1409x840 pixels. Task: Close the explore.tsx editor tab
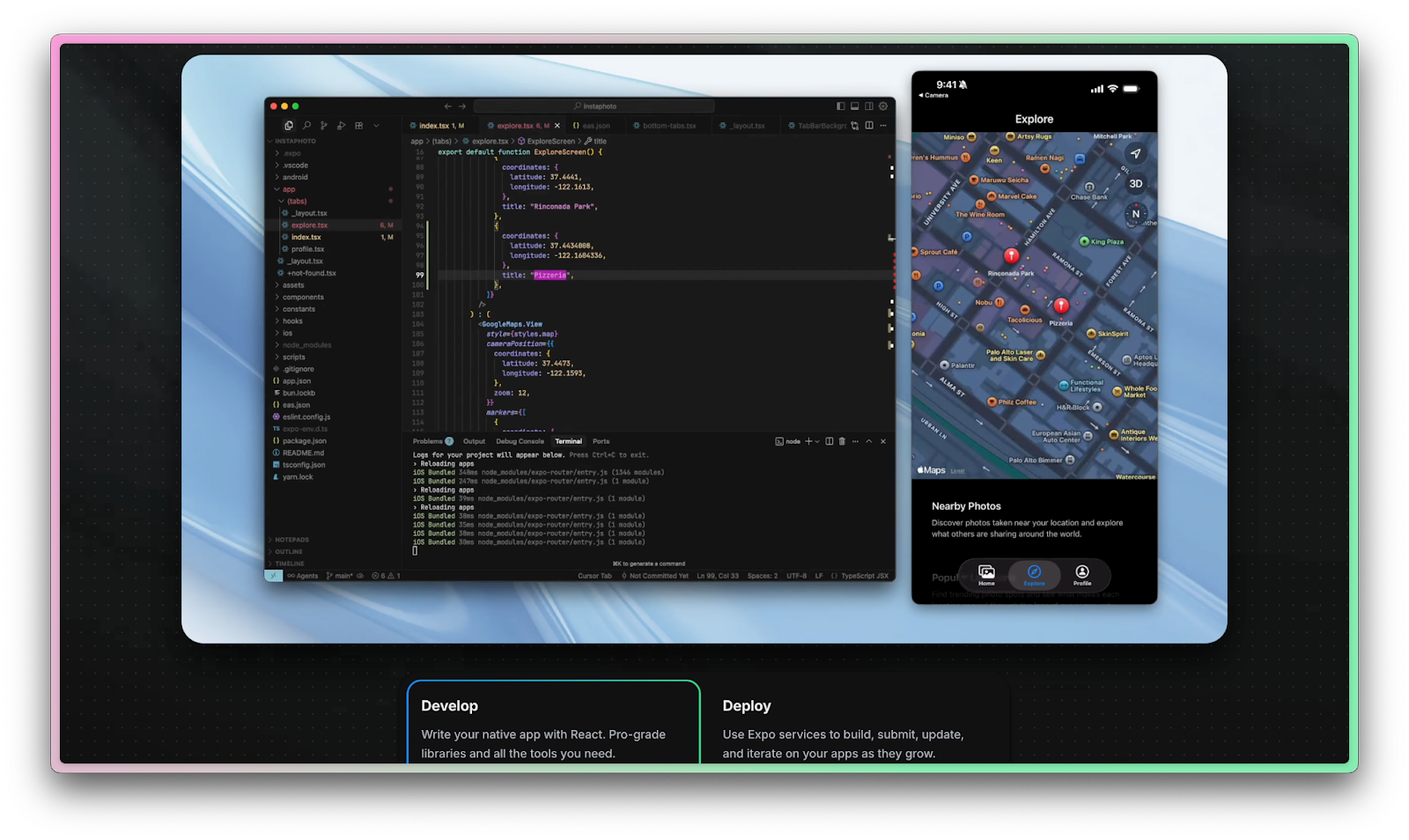557,126
